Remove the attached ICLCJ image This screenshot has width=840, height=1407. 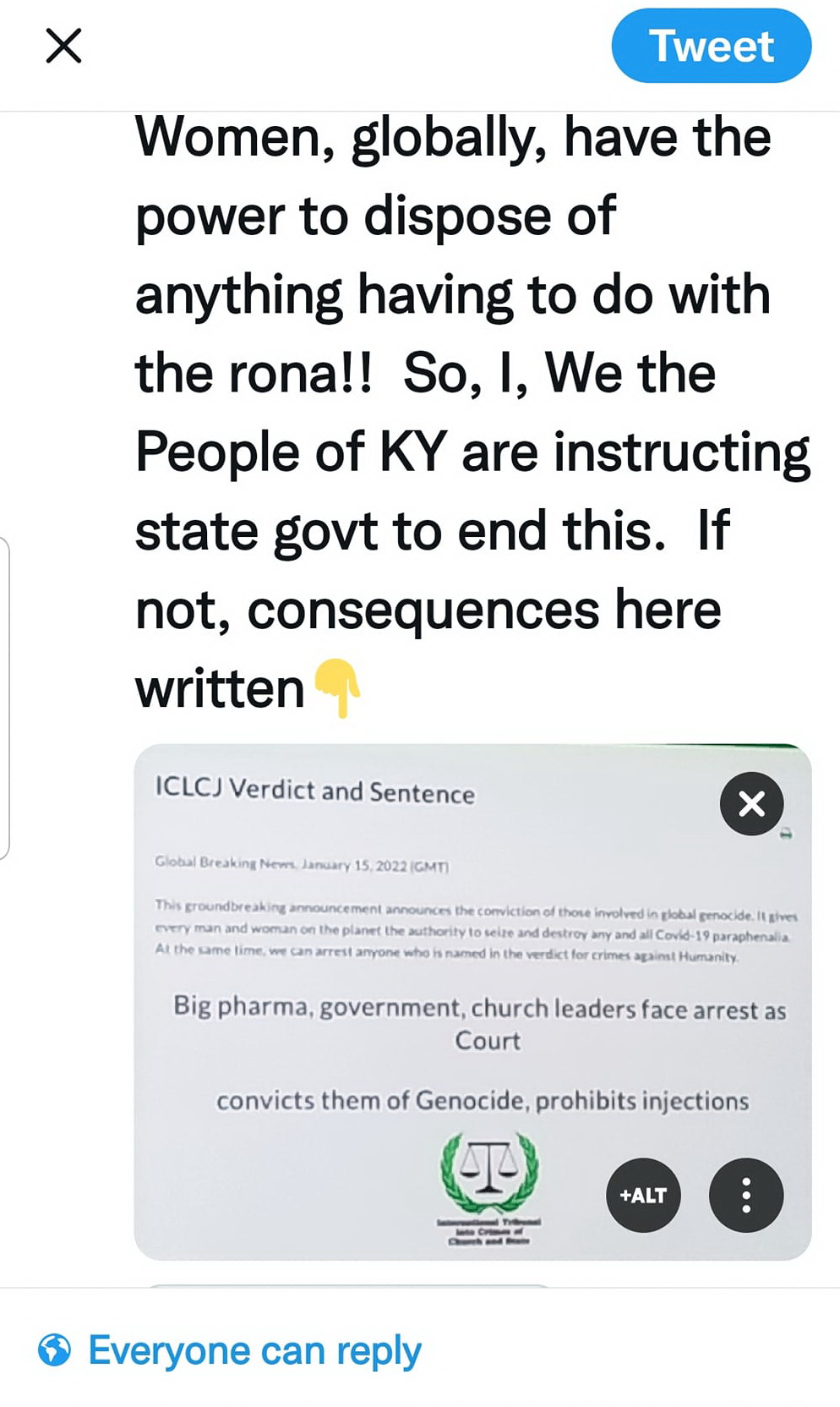(x=751, y=803)
